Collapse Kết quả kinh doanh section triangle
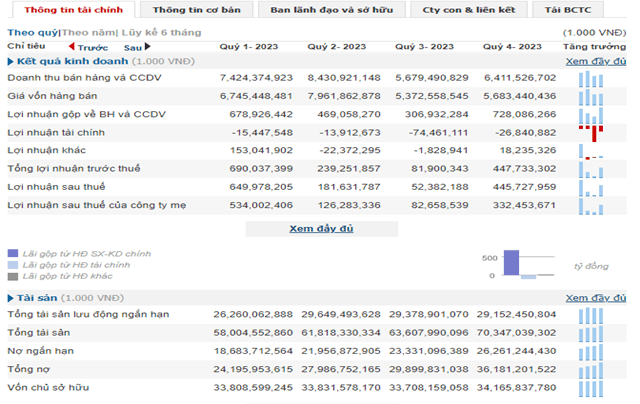Viewport: 640px width, 404px height. coord(11,62)
